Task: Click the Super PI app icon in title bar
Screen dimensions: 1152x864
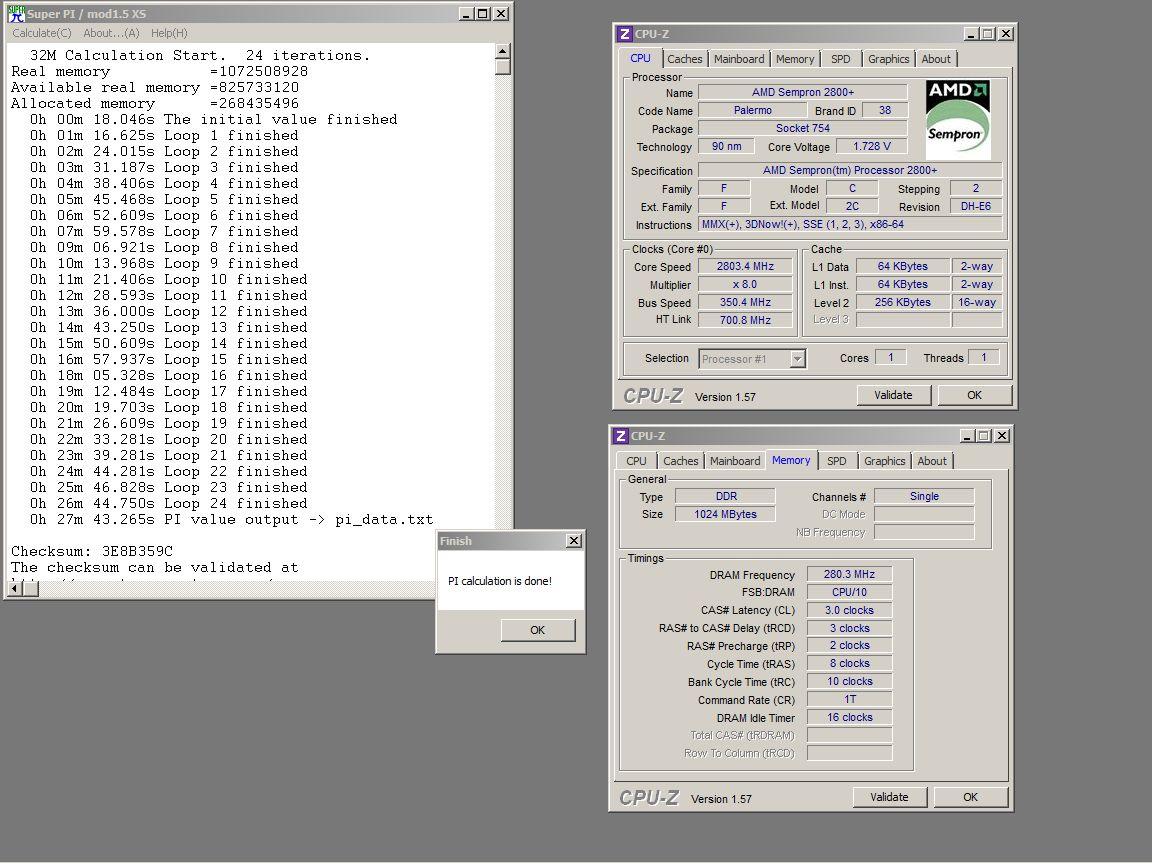Action: click(16, 13)
